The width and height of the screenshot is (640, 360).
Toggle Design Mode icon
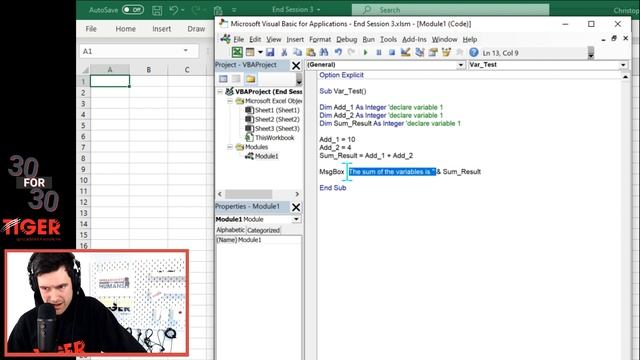point(405,52)
